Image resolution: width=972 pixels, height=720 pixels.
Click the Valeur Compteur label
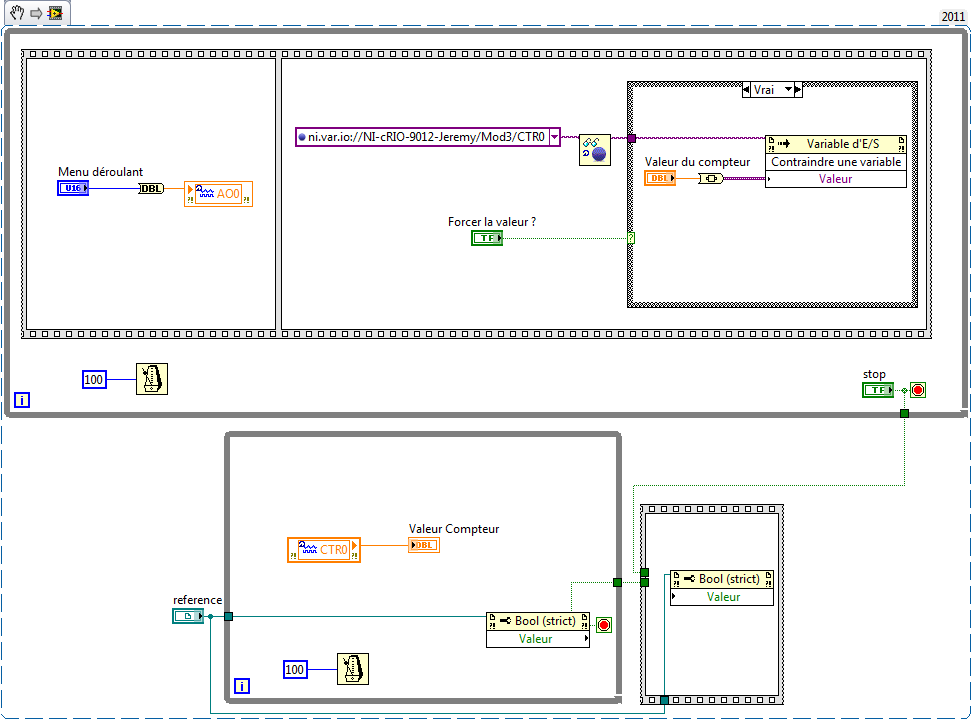coord(454,529)
